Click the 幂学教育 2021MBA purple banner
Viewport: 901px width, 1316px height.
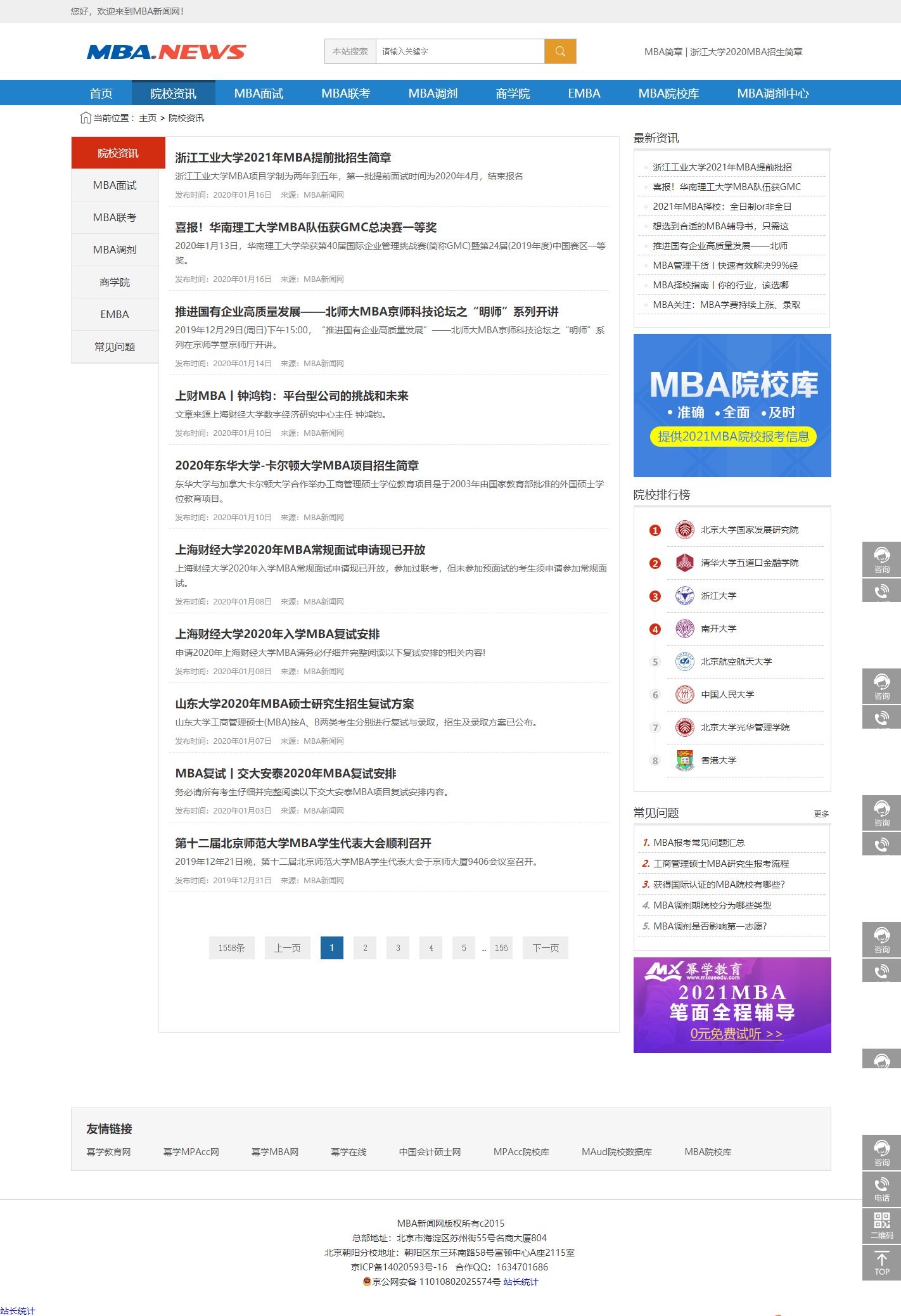(x=732, y=1005)
